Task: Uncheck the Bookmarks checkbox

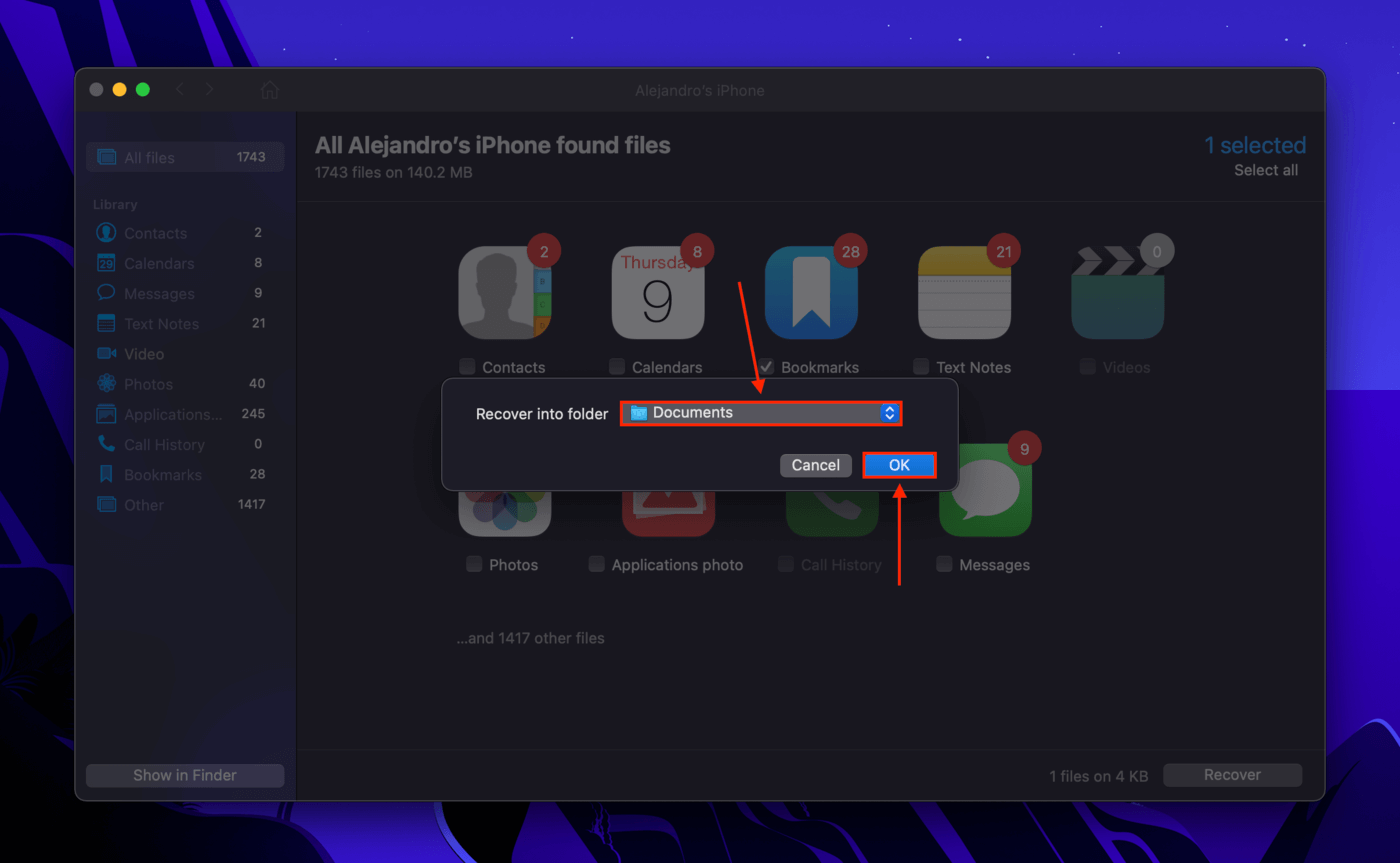Action: tap(766, 367)
